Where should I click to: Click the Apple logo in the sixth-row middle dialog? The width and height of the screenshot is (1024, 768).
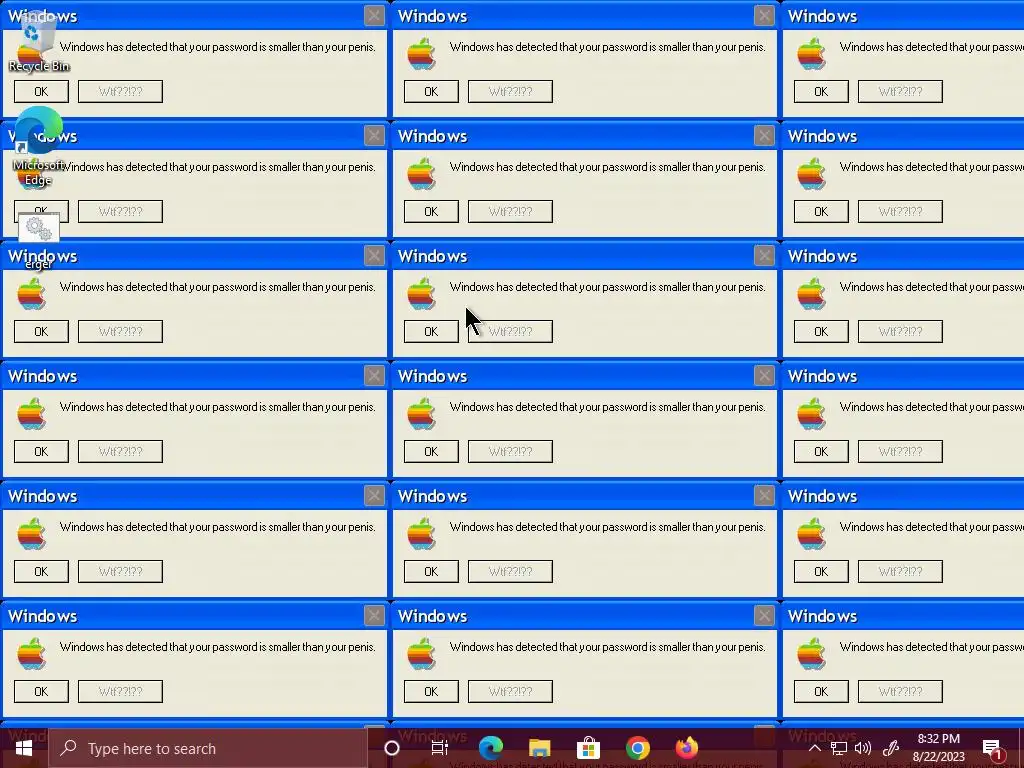tap(421, 654)
